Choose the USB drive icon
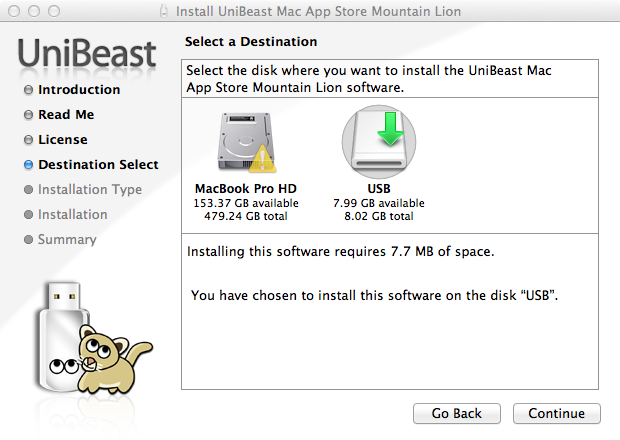Viewport: 620px width, 440px height. pos(378,141)
